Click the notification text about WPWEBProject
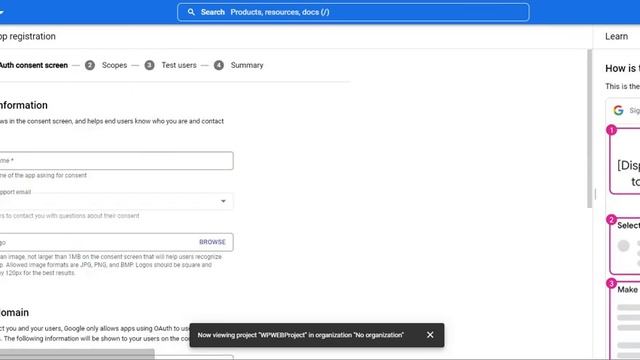Viewport: 640px width, 360px height. (x=300, y=335)
